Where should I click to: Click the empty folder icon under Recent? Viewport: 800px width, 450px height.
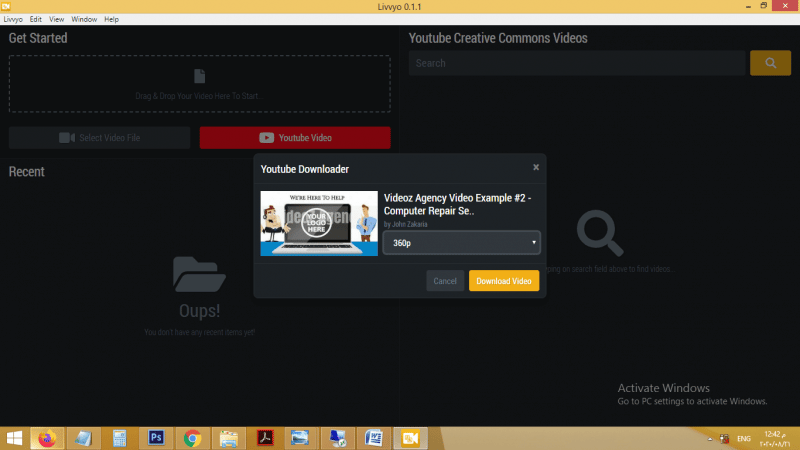(199, 274)
